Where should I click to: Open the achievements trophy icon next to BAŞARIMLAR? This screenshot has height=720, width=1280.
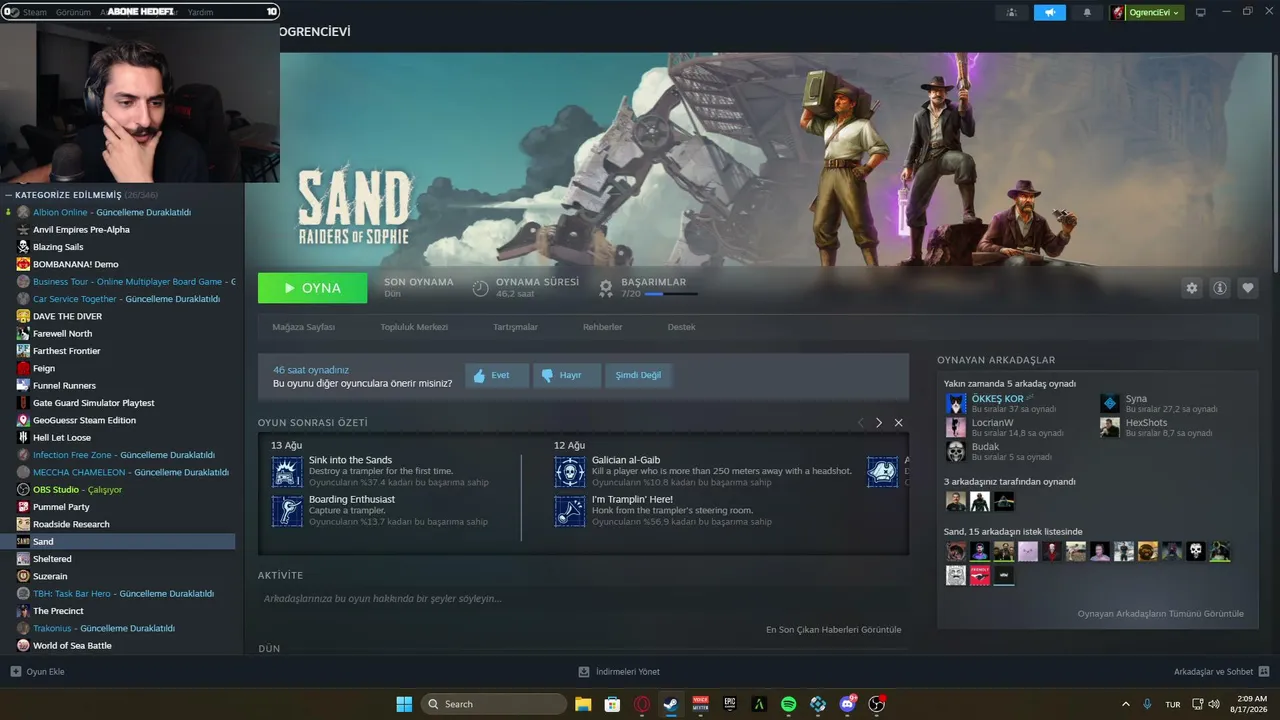(606, 288)
